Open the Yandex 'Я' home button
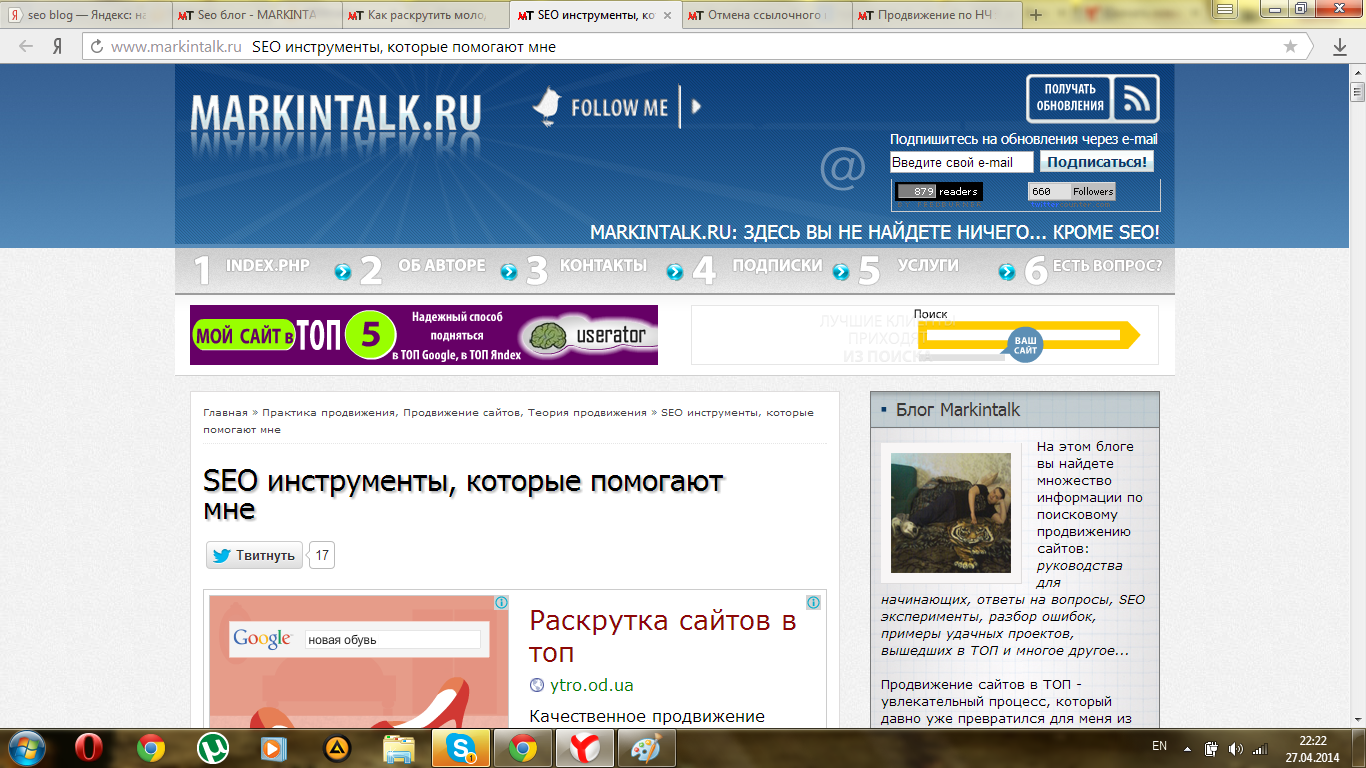 [x=58, y=46]
